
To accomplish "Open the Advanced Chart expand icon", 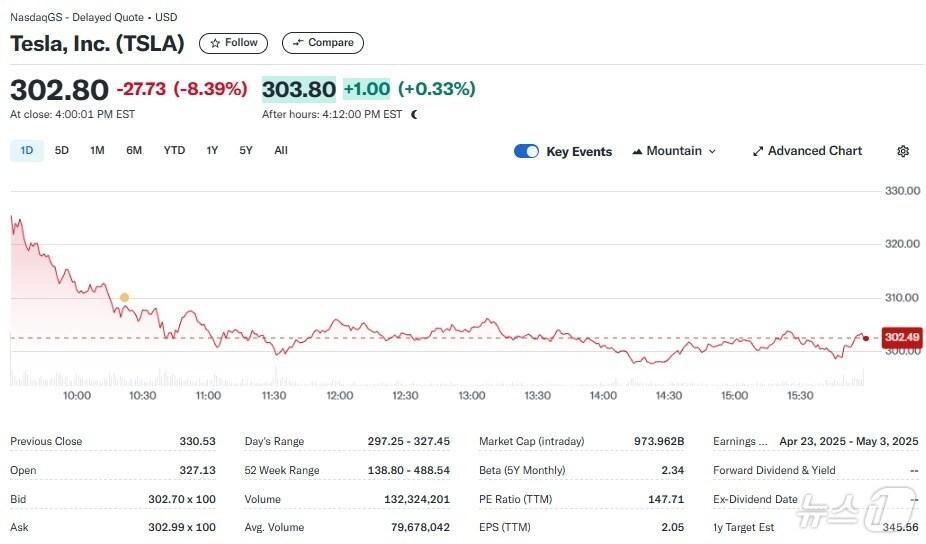I will tap(758, 152).
